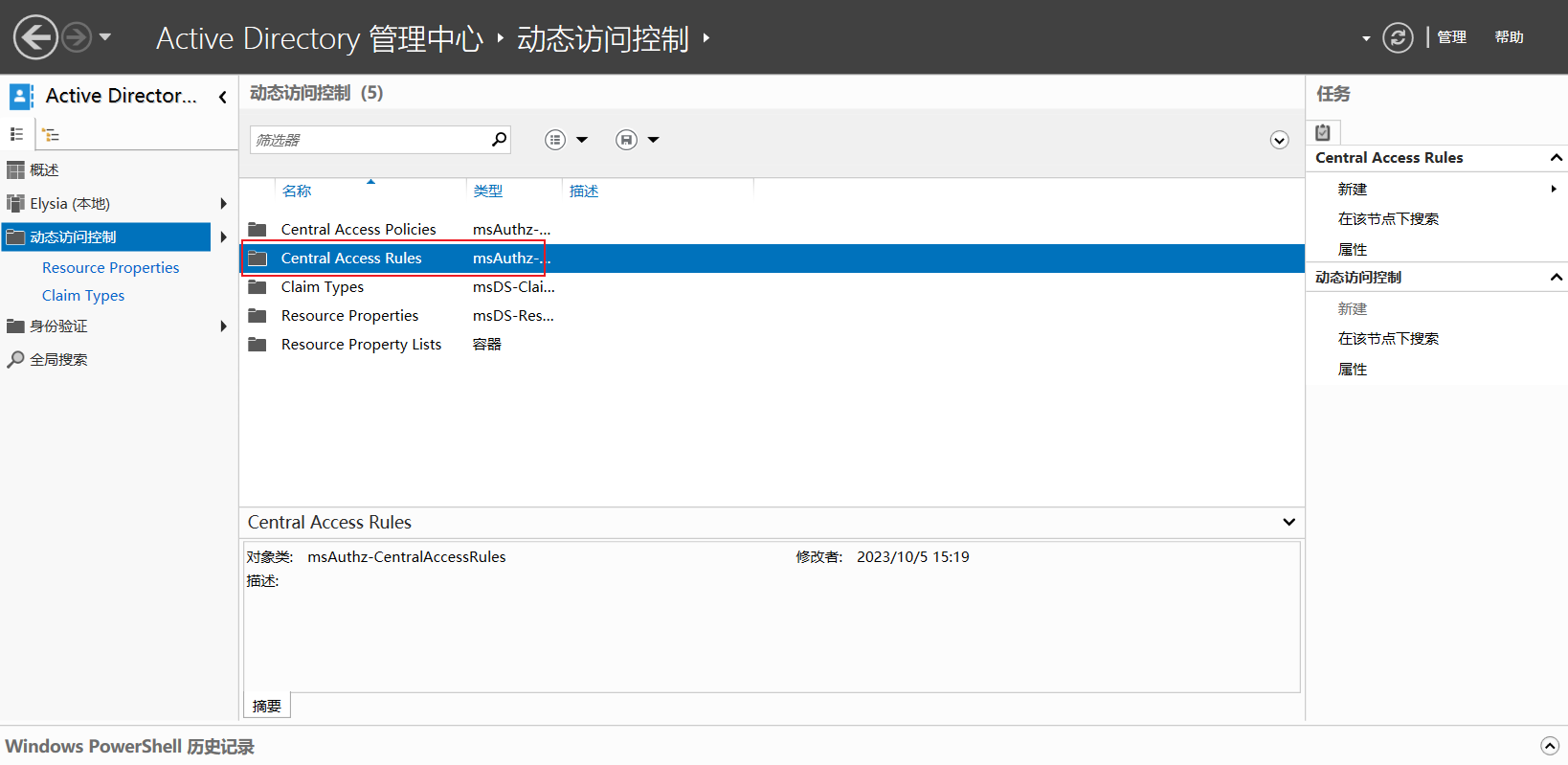
Task: Select the 摘要 tab
Action: [267, 706]
